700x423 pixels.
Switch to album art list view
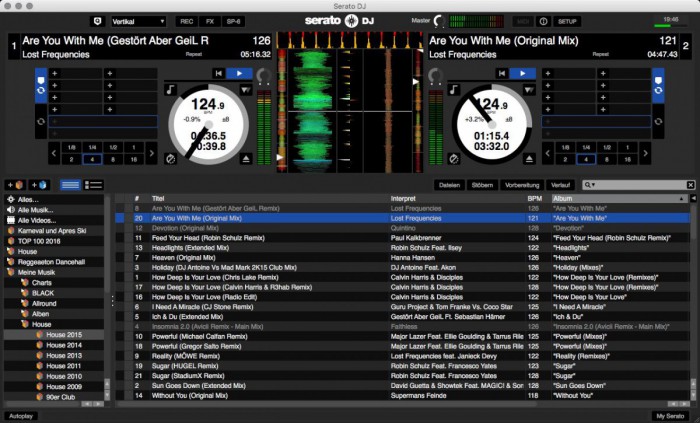click(93, 185)
